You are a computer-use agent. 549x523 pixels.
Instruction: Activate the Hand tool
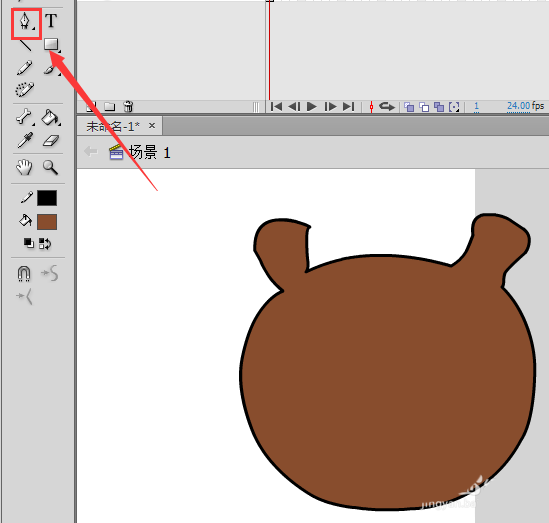25,167
